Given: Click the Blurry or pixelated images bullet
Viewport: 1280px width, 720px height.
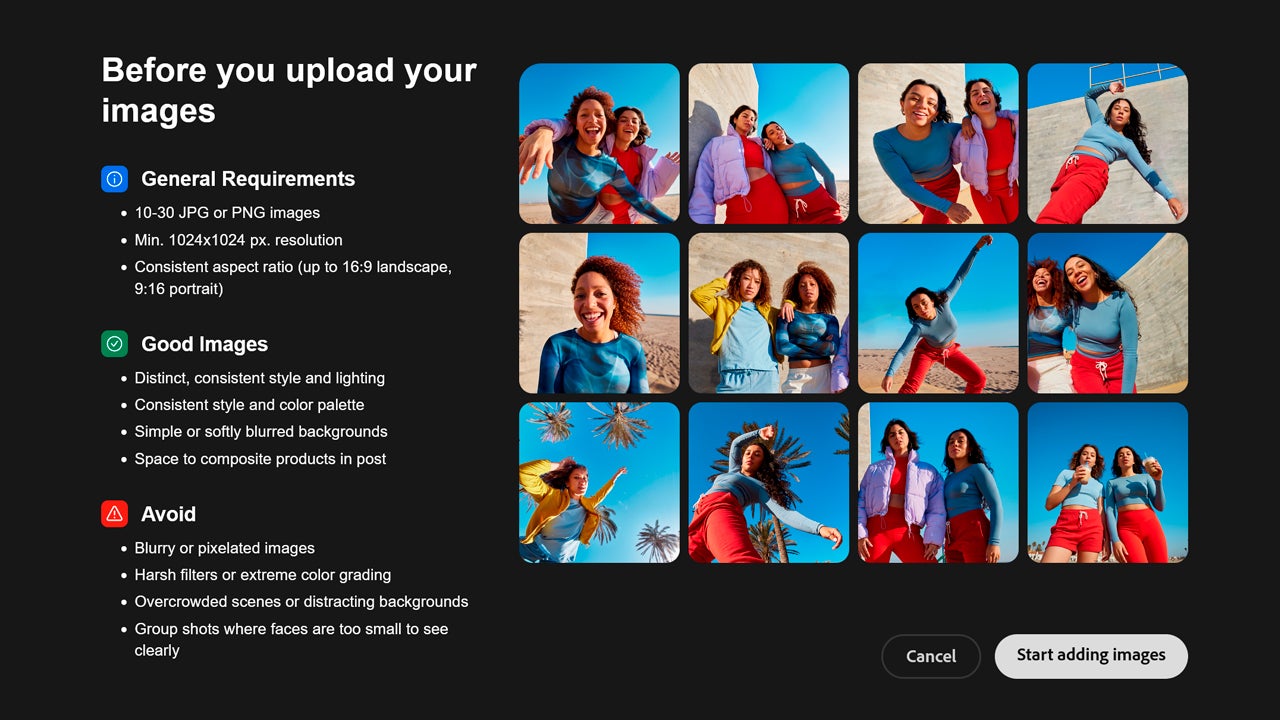Looking at the screenshot, I should click(225, 548).
